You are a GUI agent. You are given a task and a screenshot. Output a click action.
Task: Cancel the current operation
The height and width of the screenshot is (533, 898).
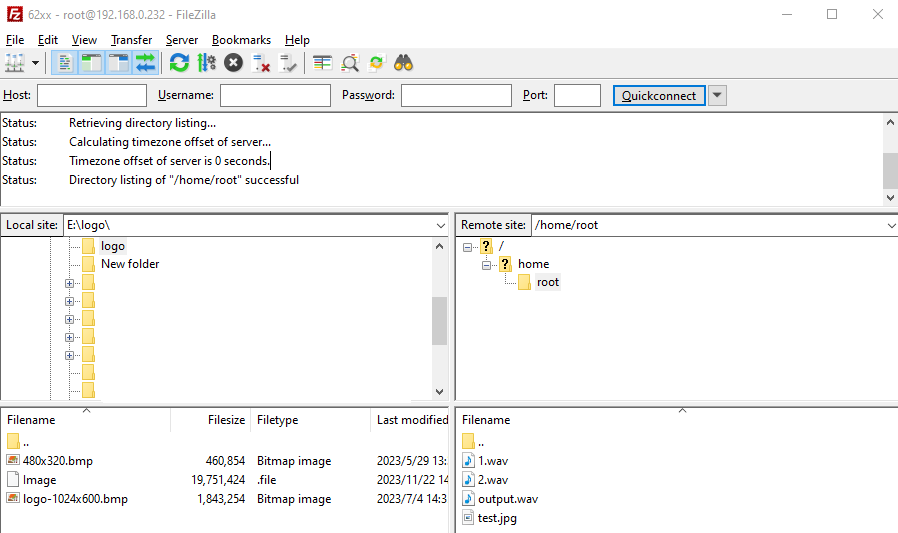[x=233, y=63]
